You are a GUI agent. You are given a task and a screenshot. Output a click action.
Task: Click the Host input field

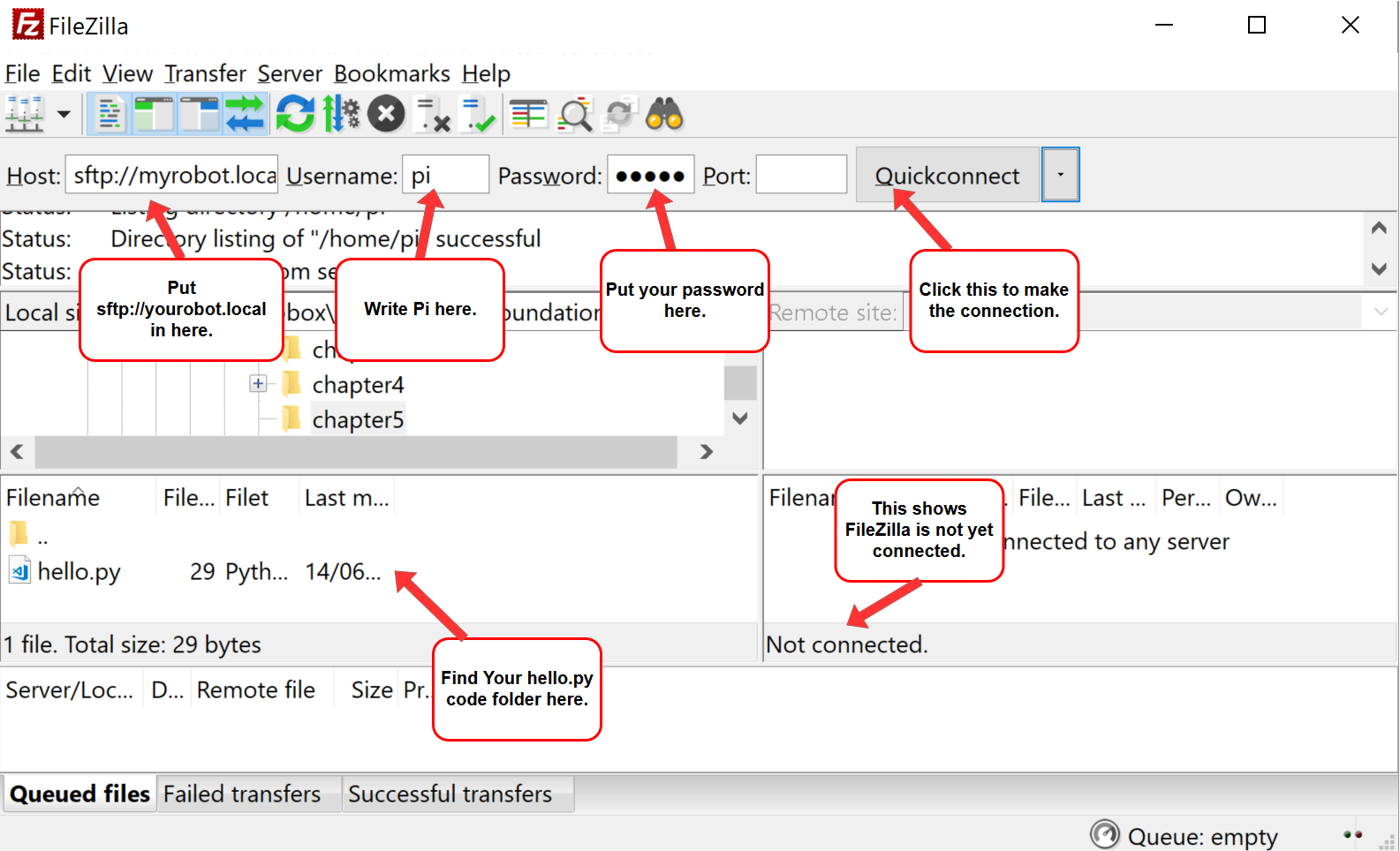171,175
